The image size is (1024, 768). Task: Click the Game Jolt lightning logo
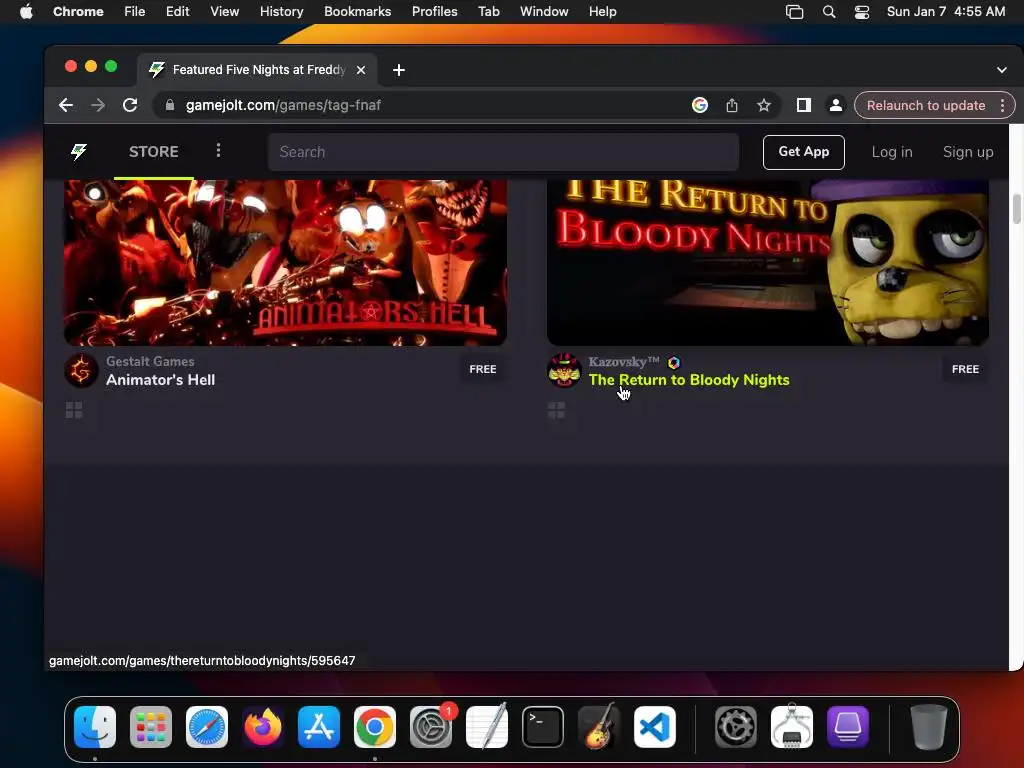[79, 152]
